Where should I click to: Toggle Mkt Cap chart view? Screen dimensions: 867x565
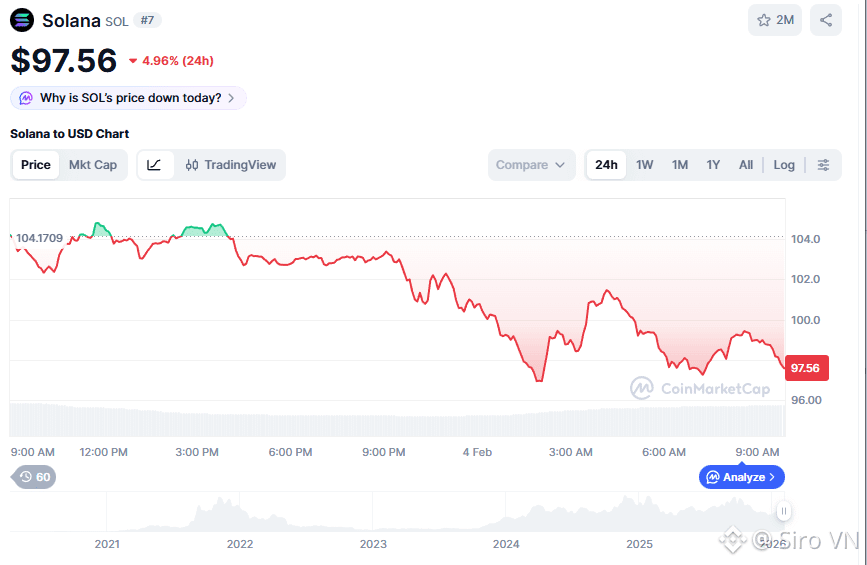[93, 165]
